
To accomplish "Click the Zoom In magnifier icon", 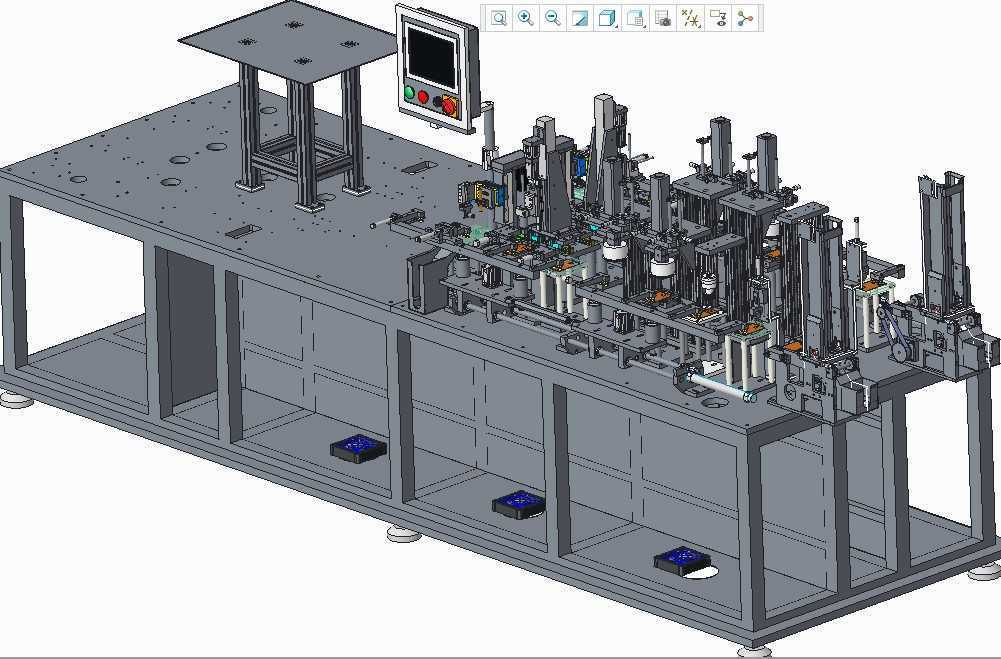I will point(525,18).
